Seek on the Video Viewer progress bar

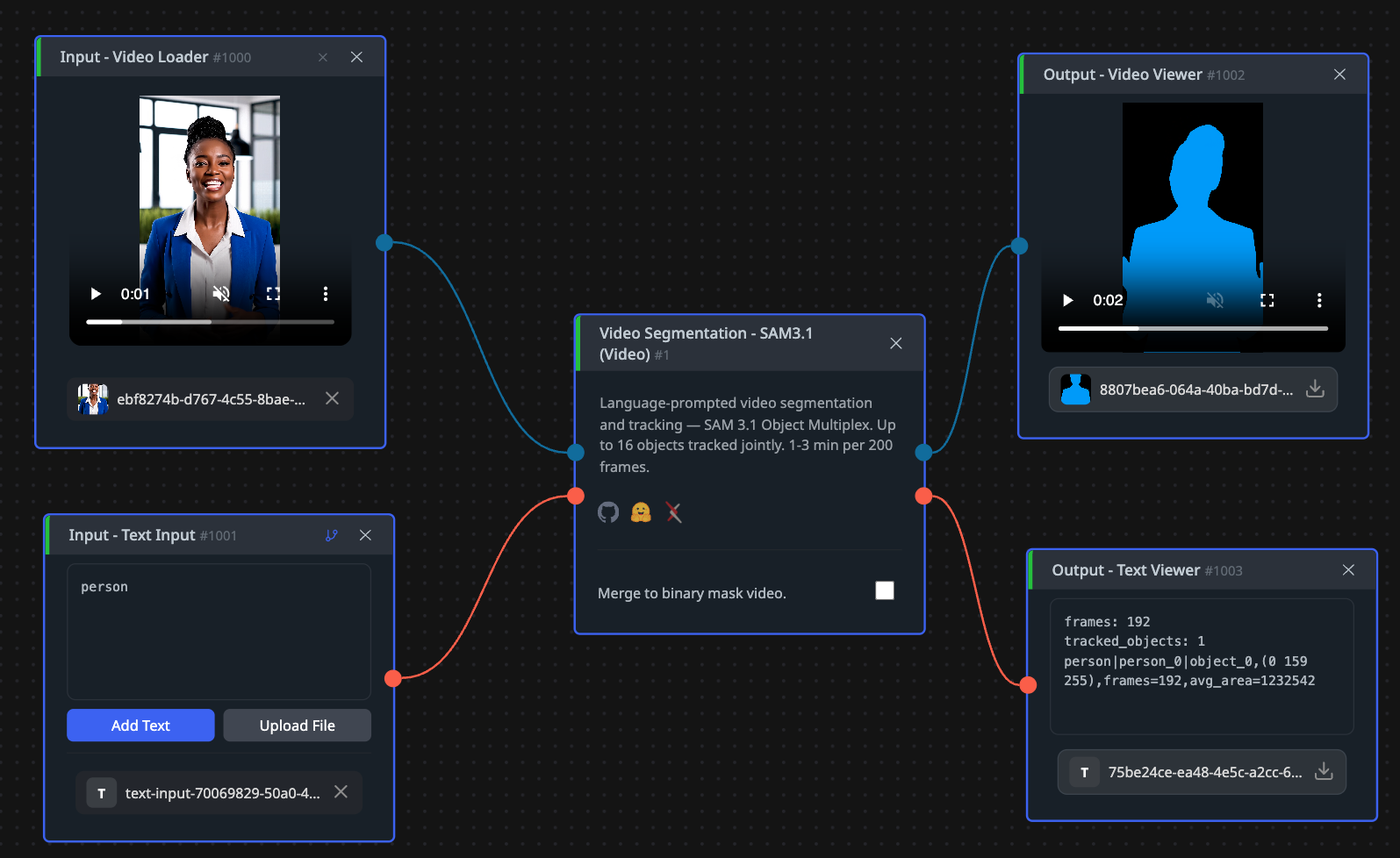(x=1193, y=328)
